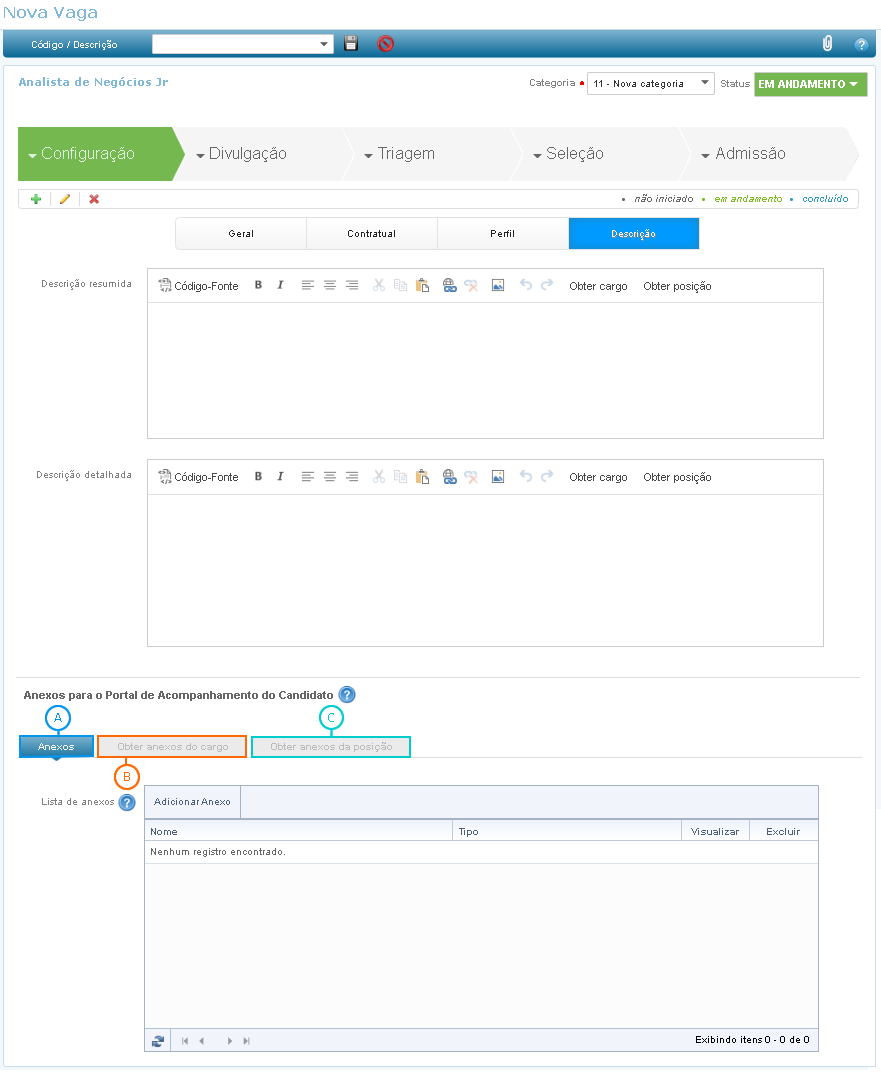The height and width of the screenshot is (1080, 881).
Task: Click the pencil edit stage icon
Action: point(65,199)
